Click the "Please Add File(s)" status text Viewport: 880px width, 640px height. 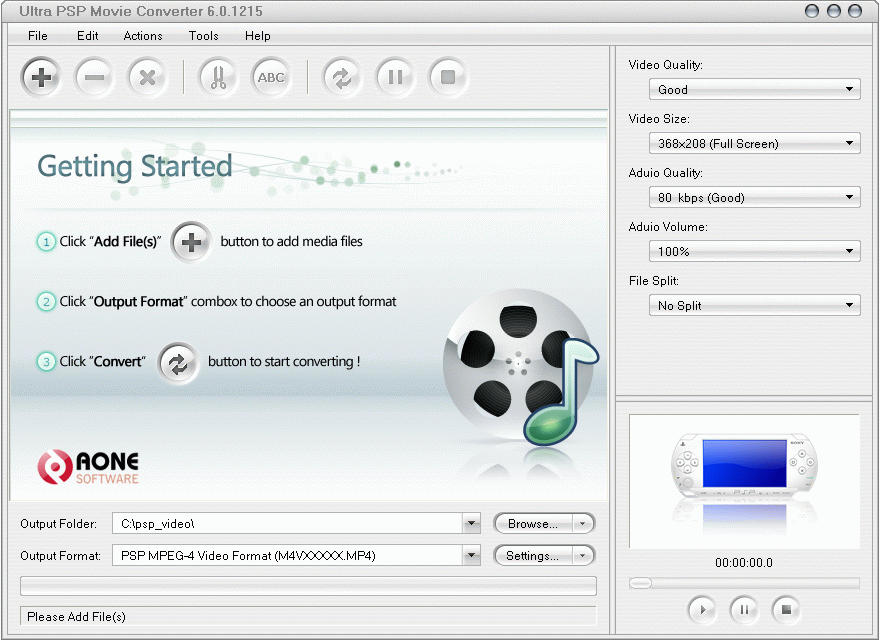[76, 616]
